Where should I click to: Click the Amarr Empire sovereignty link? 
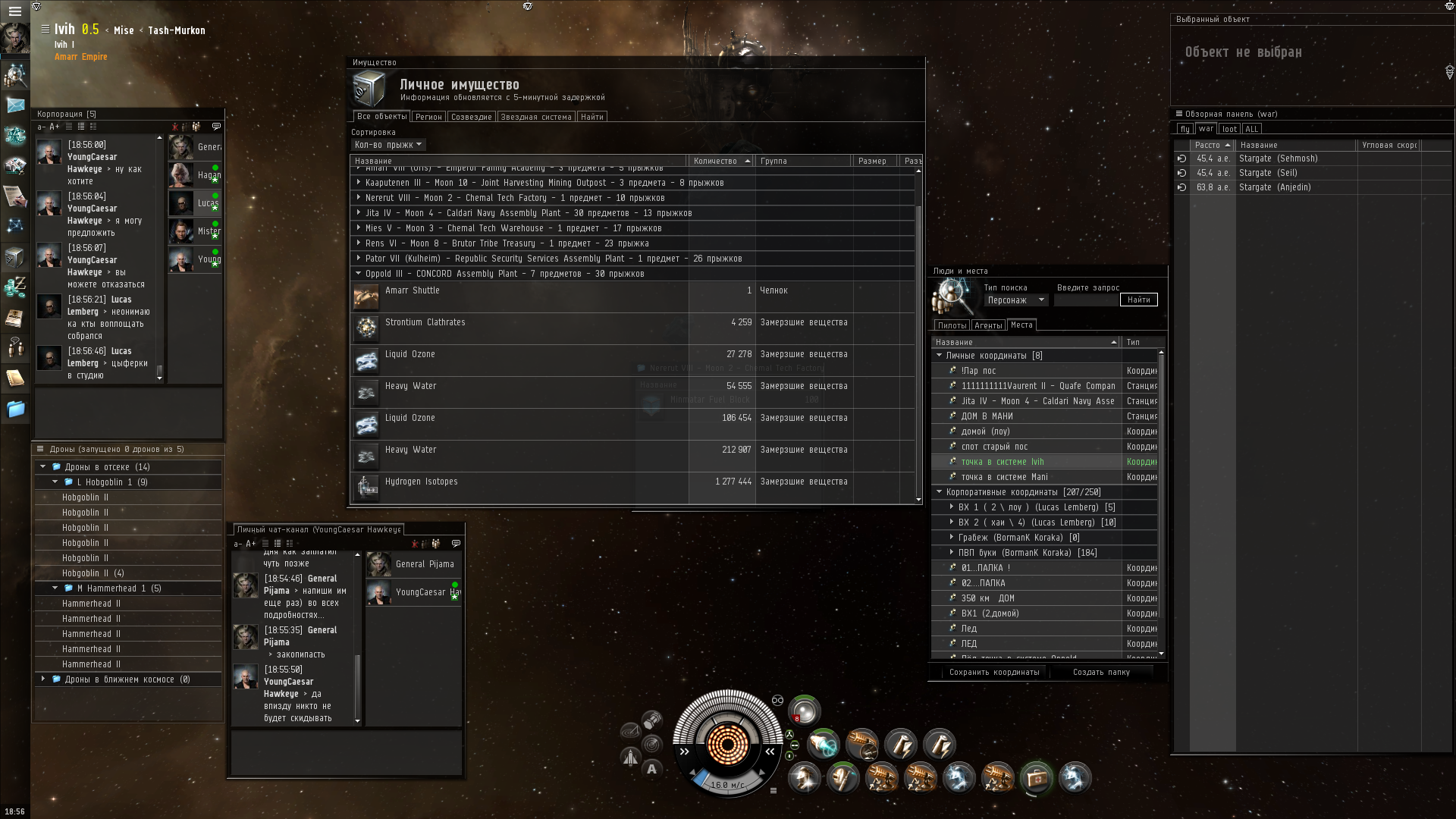point(80,57)
